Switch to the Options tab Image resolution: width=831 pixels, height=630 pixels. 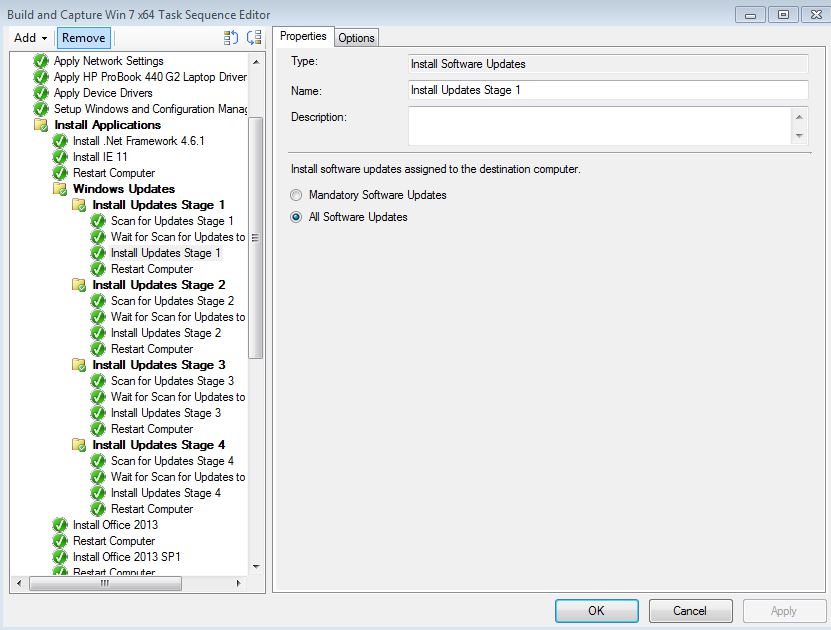point(356,36)
